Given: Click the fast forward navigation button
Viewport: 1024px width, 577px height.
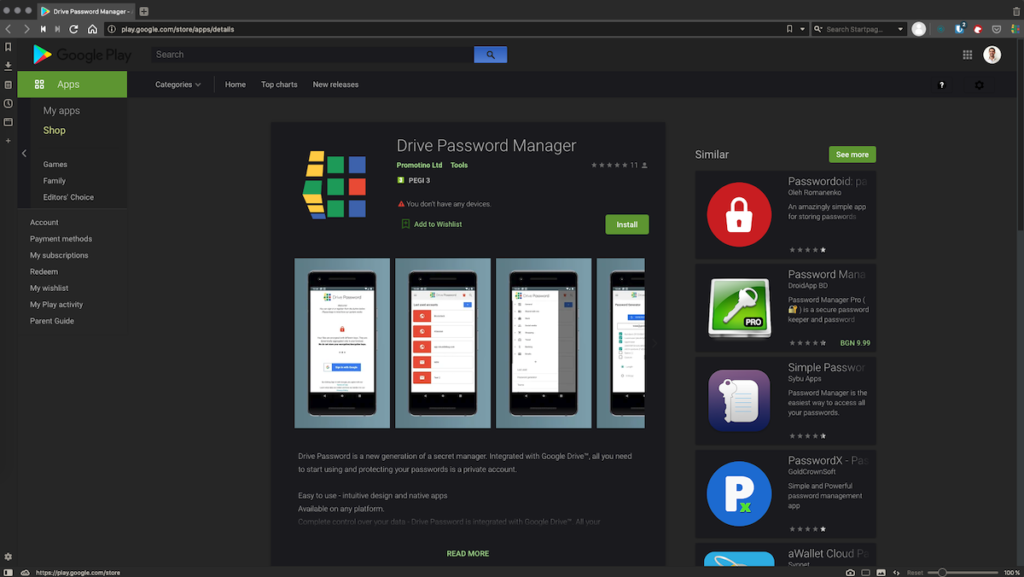Looking at the screenshot, I should (57, 29).
